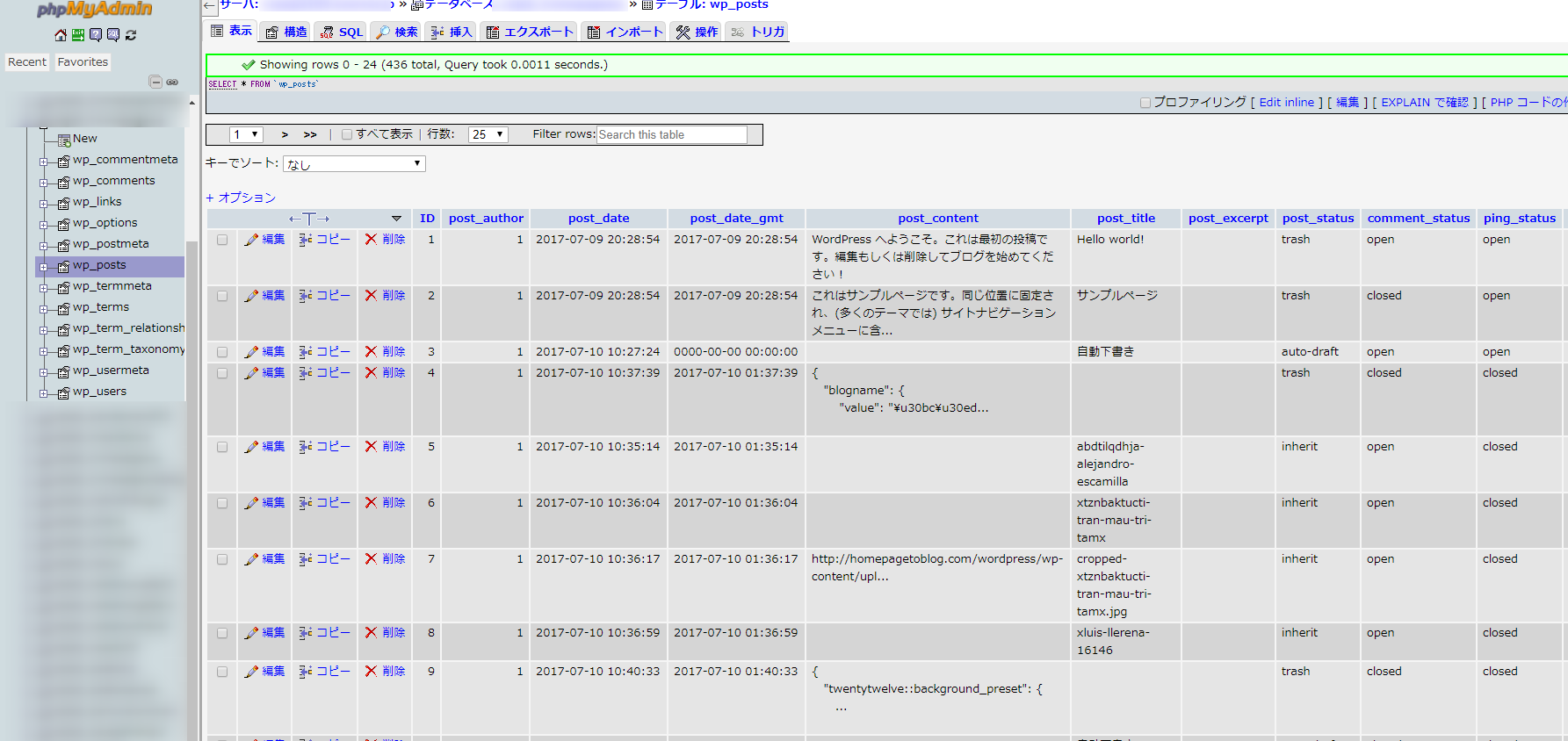Open the キーでソート sort key dropdown
The image size is (1568, 741).
point(354,164)
